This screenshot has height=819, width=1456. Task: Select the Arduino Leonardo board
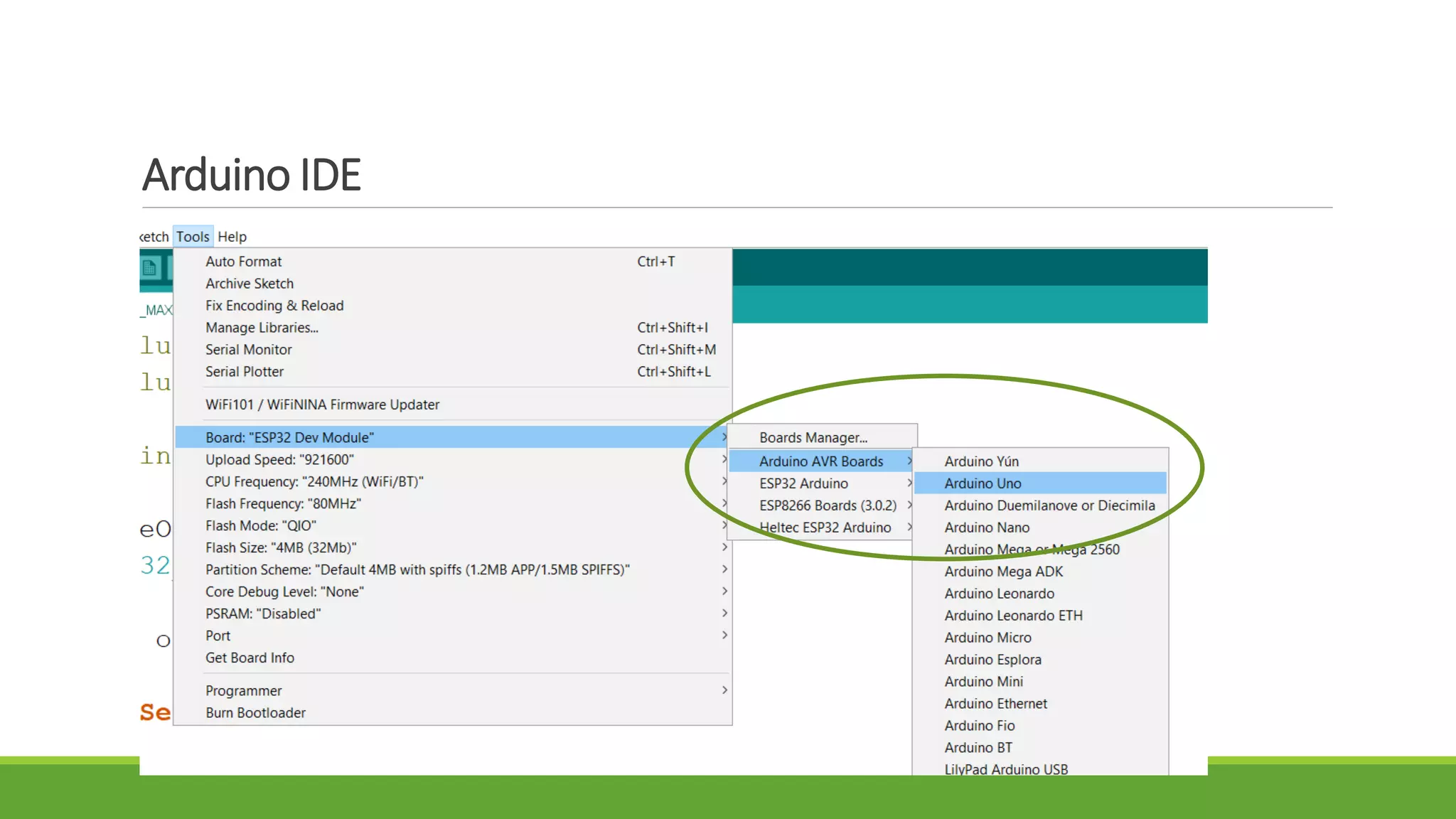click(x=1040, y=594)
